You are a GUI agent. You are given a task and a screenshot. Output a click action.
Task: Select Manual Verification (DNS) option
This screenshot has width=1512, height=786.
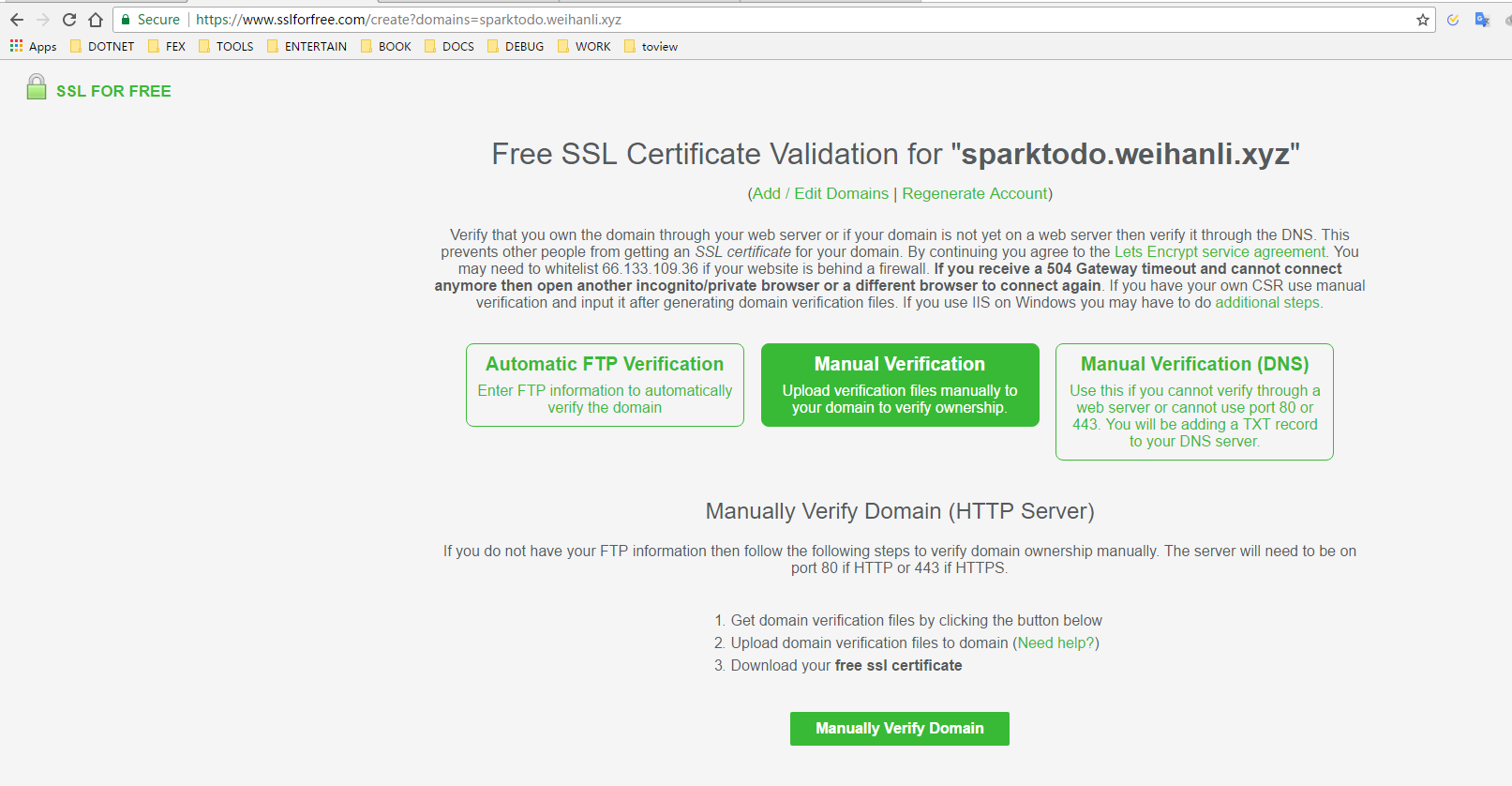[1194, 401]
